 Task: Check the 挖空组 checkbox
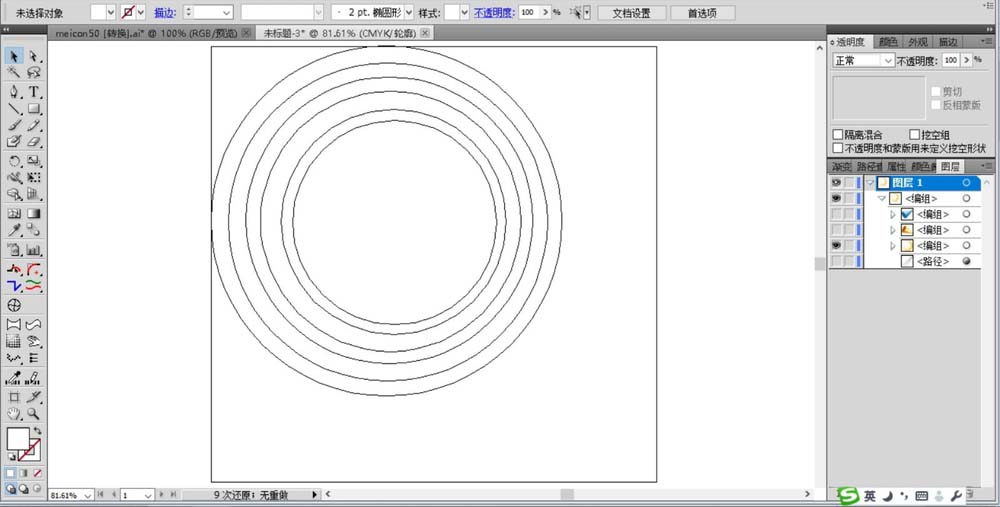[x=914, y=135]
